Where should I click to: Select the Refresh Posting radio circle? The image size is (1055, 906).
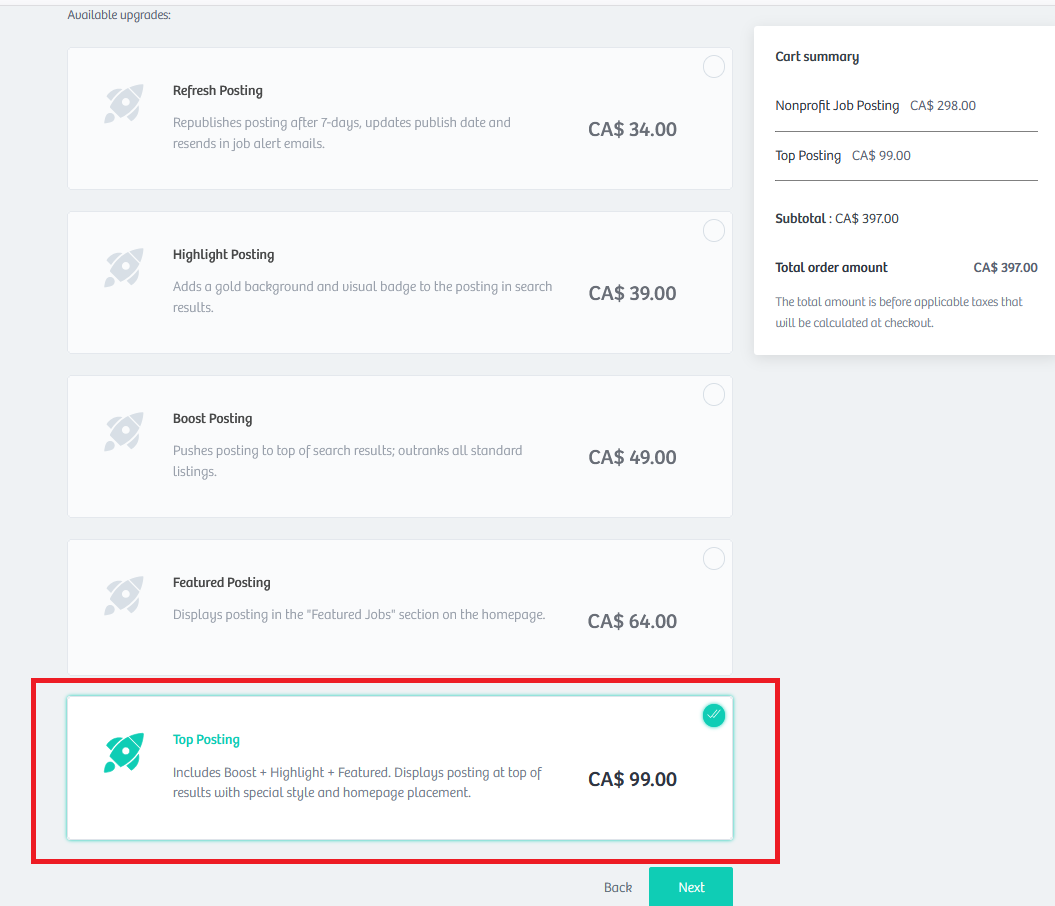click(713, 67)
